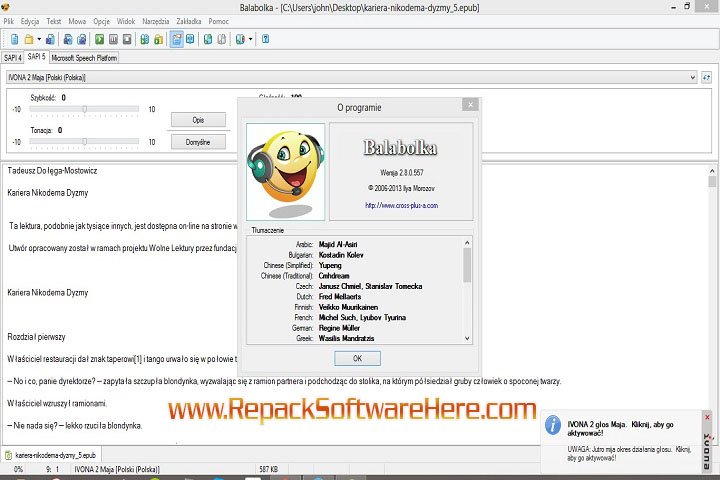Close the IVONA notification with red X

tap(707, 417)
